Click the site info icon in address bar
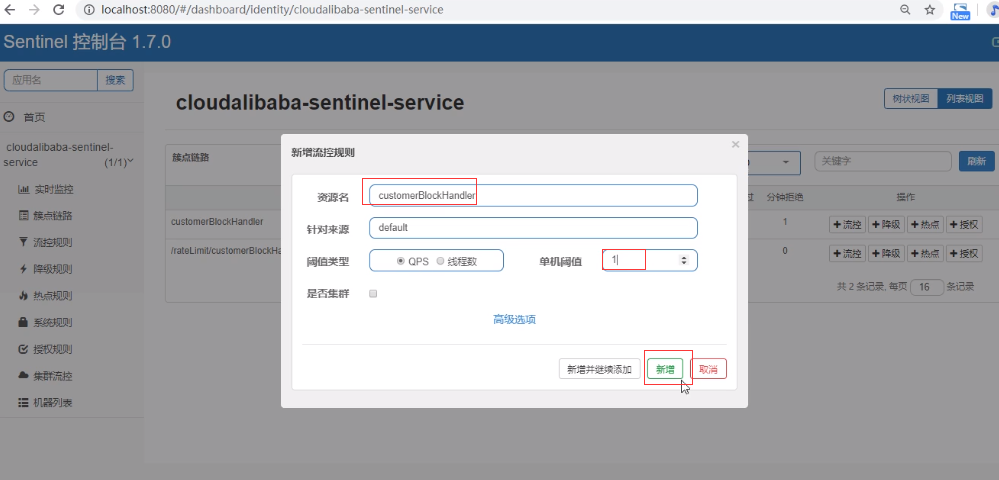Screen dimensions: 999x480 pos(89,10)
